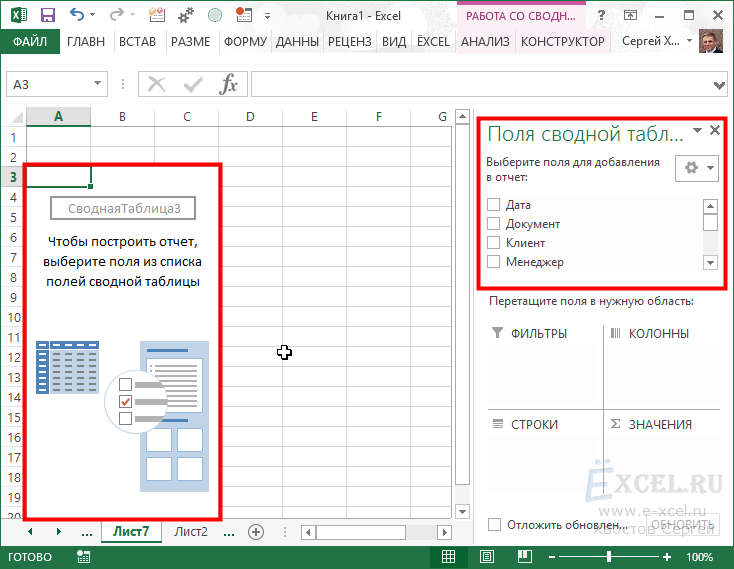The image size is (734, 569).
Task: Switch to Page Layout view in status bar
Action: coord(487,556)
